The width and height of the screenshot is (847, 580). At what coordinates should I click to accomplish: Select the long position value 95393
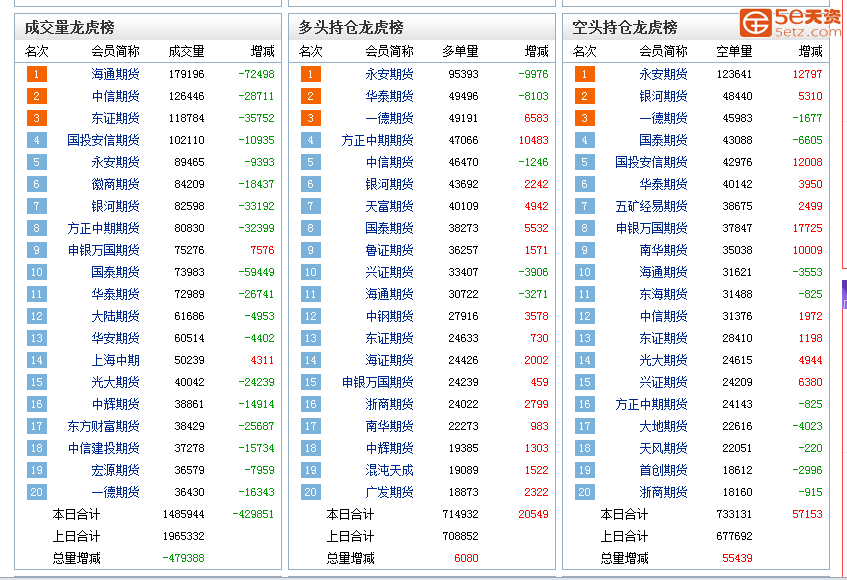coord(463,74)
